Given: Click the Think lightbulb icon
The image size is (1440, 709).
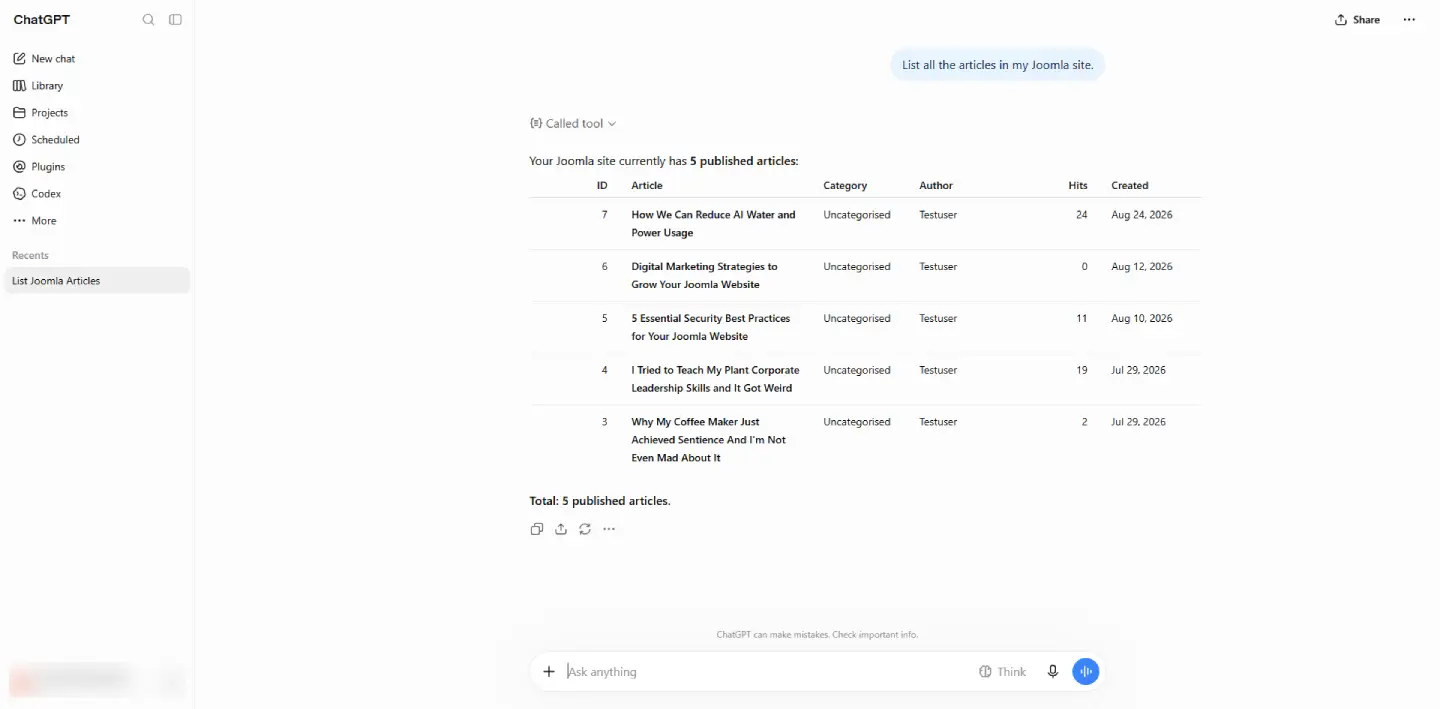Looking at the screenshot, I should (x=985, y=672).
